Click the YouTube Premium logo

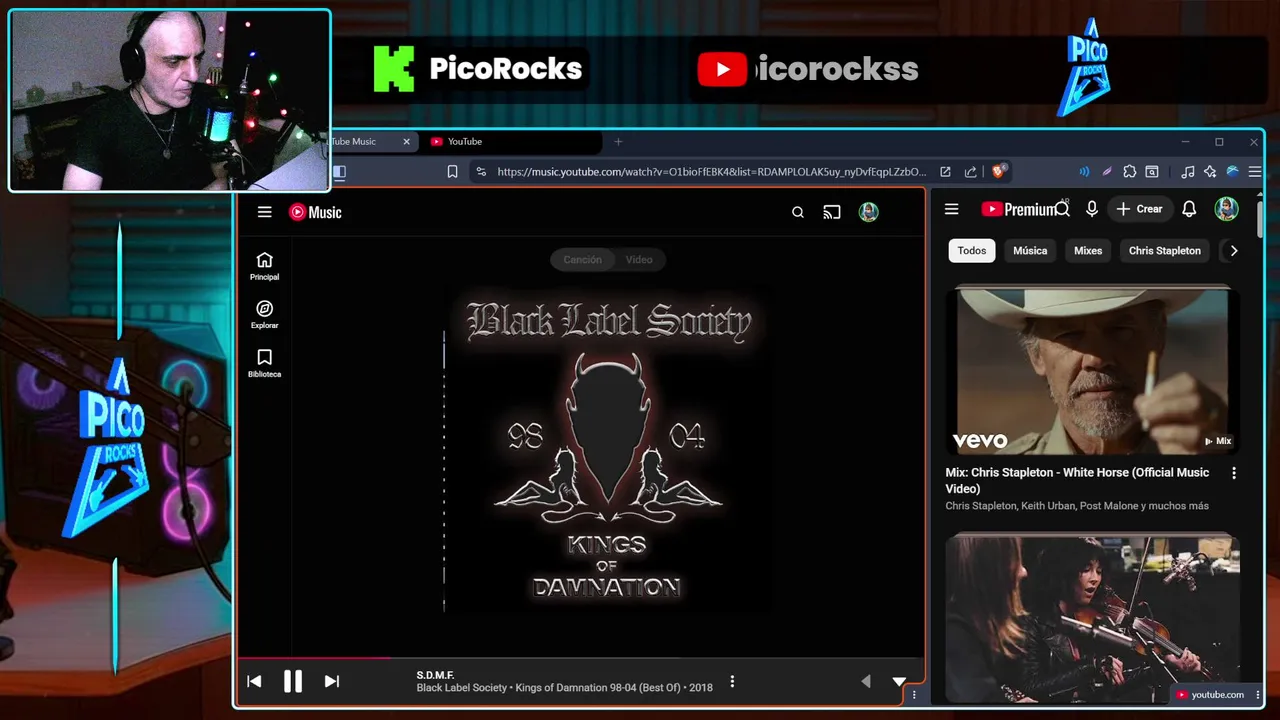1019,209
